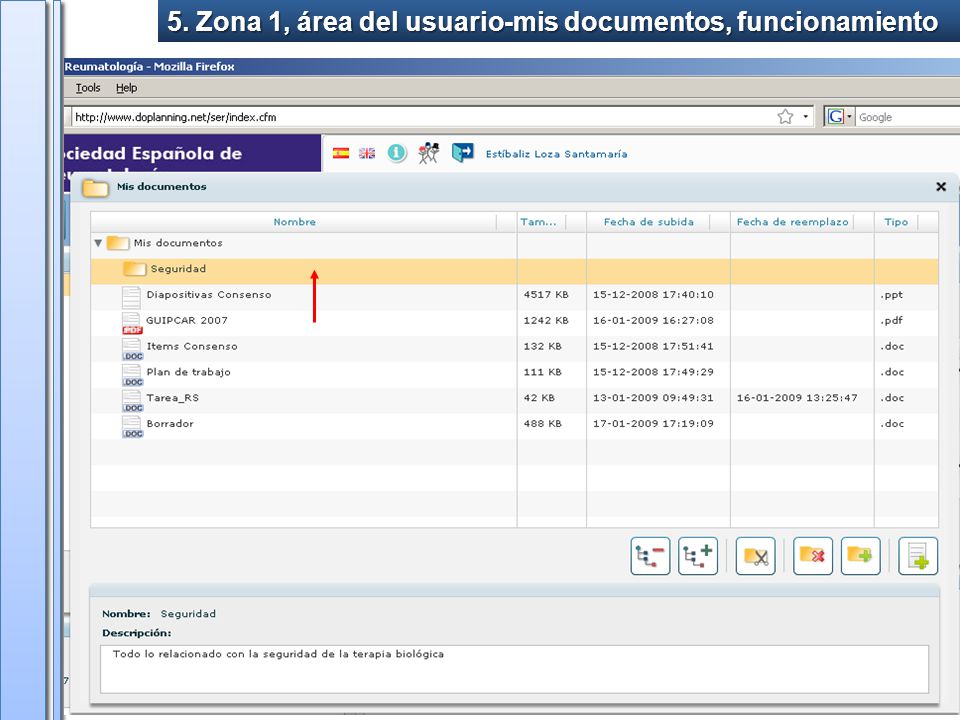Click the Tarea_RS DOC icon

(x=132, y=400)
